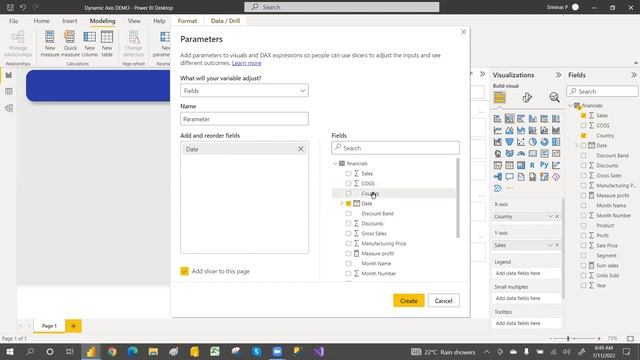Expand Date hierarchy in dialog Fields tree
Image resolution: width=640 pixels, height=360 pixels.
[342, 203]
